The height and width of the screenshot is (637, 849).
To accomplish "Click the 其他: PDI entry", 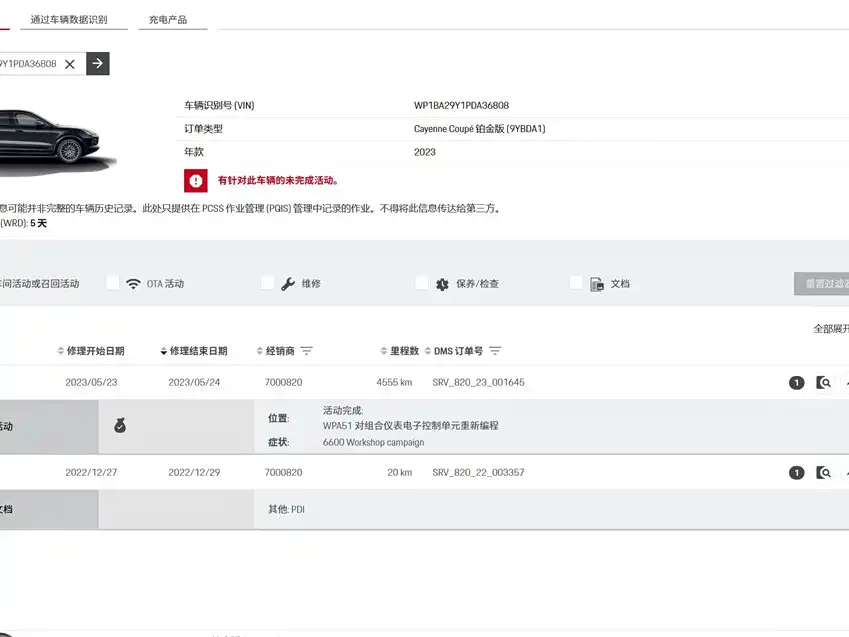I will coord(286,509).
